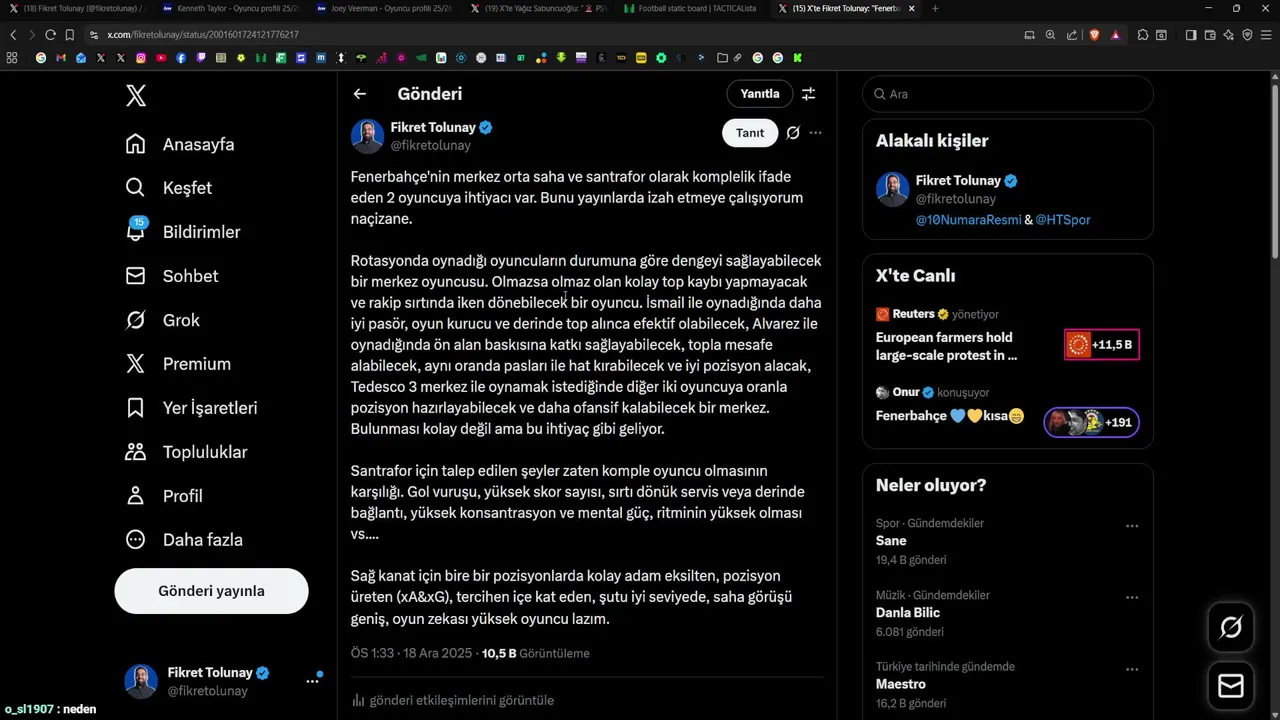This screenshot has height=720, width=1280.
Task: Click the browser back button
Action: point(13,34)
